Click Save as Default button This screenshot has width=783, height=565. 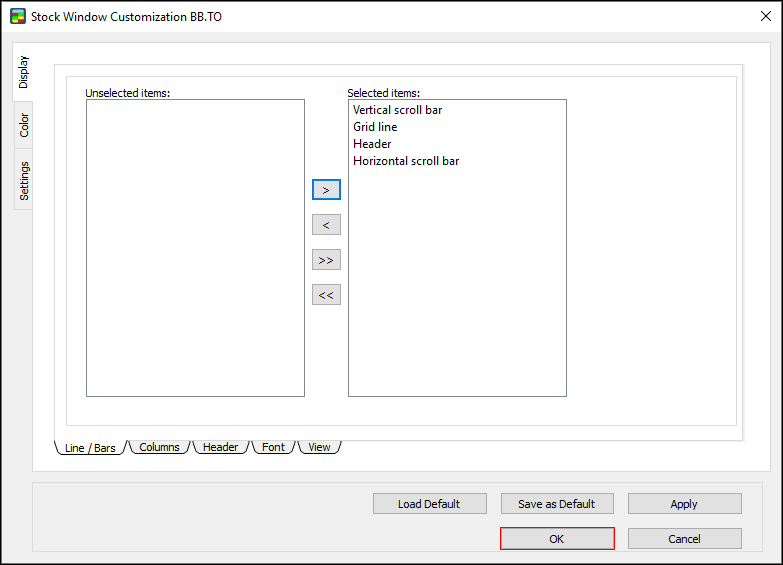[556, 504]
